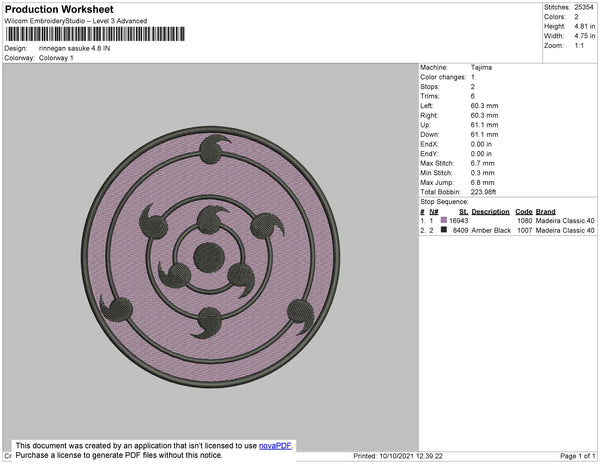Click the embroidery design preview image
The height and width of the screenshot is (464, 600).
(x=210, y=257)
